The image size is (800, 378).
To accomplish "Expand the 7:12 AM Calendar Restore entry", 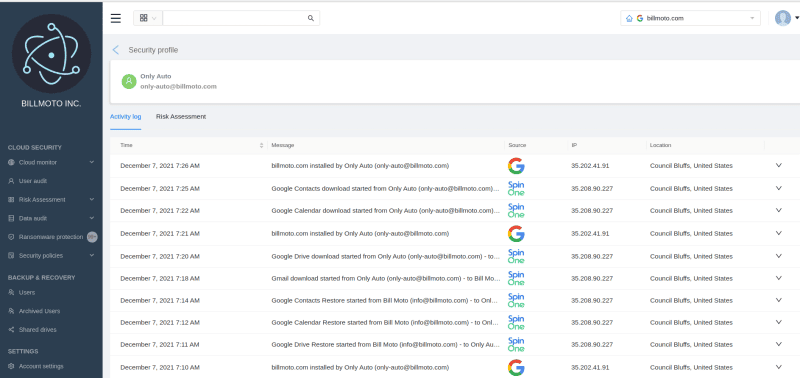I will [779, 322].
